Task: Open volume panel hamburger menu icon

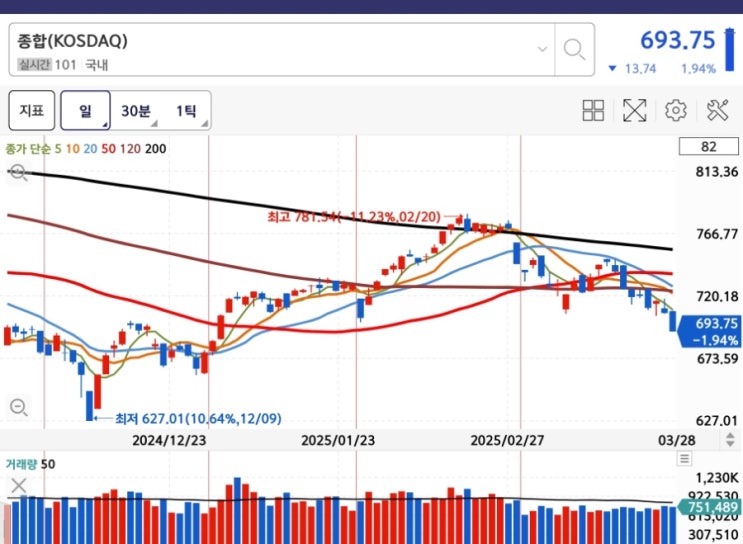Action: click(684, 458)
